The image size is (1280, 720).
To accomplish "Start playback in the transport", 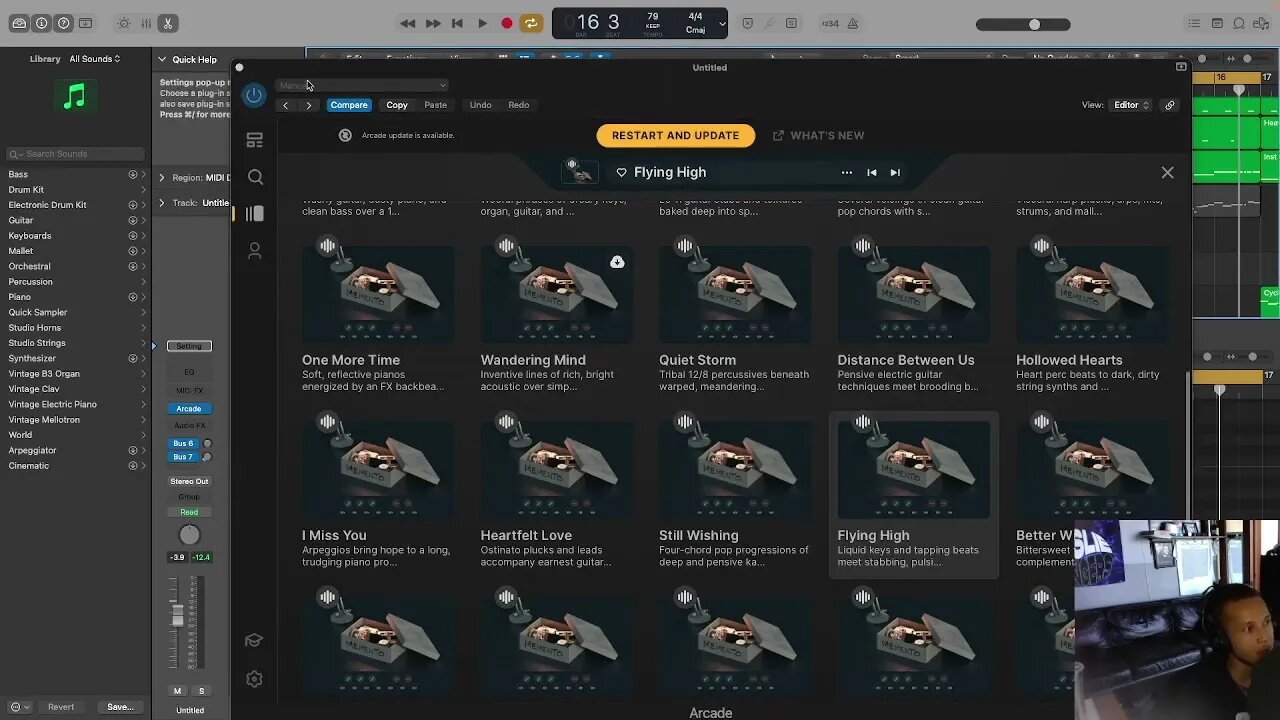I will pos(482,23).
